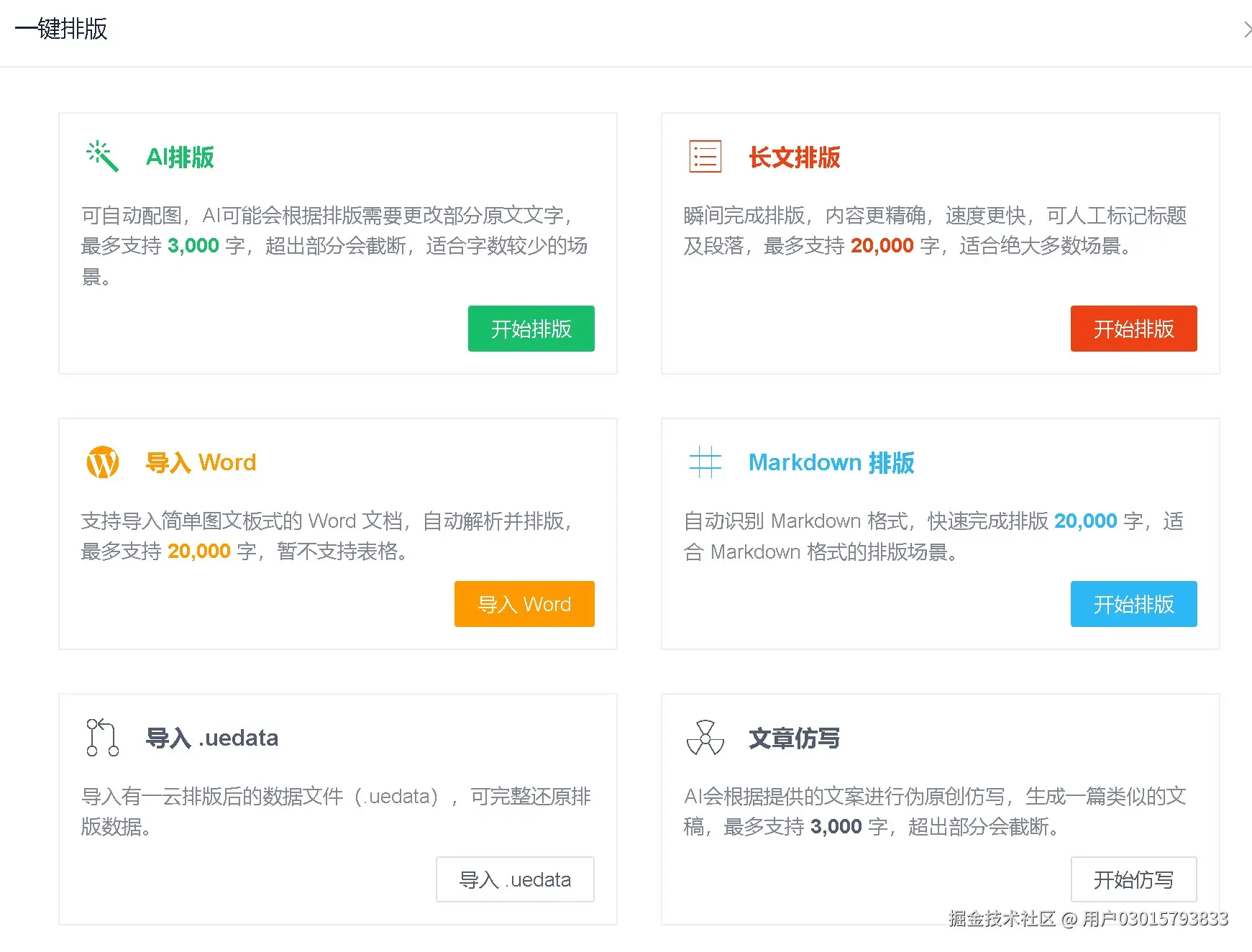Click the 一键排版 panel title

[61, 29]
